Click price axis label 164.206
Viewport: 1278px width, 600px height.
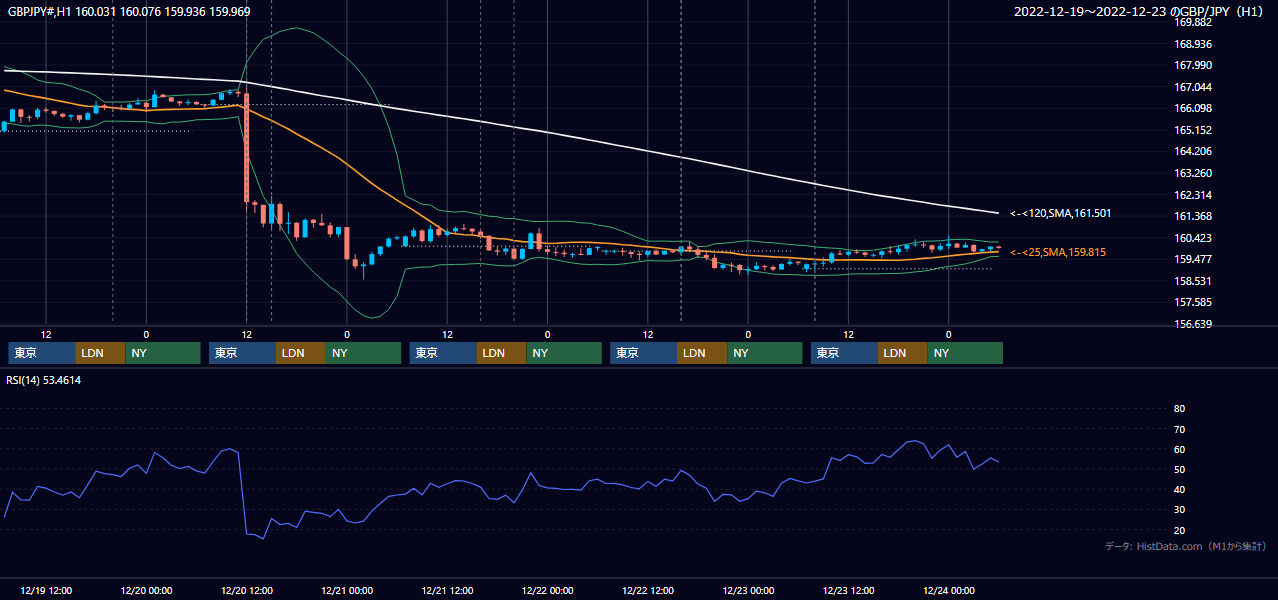1192,151
